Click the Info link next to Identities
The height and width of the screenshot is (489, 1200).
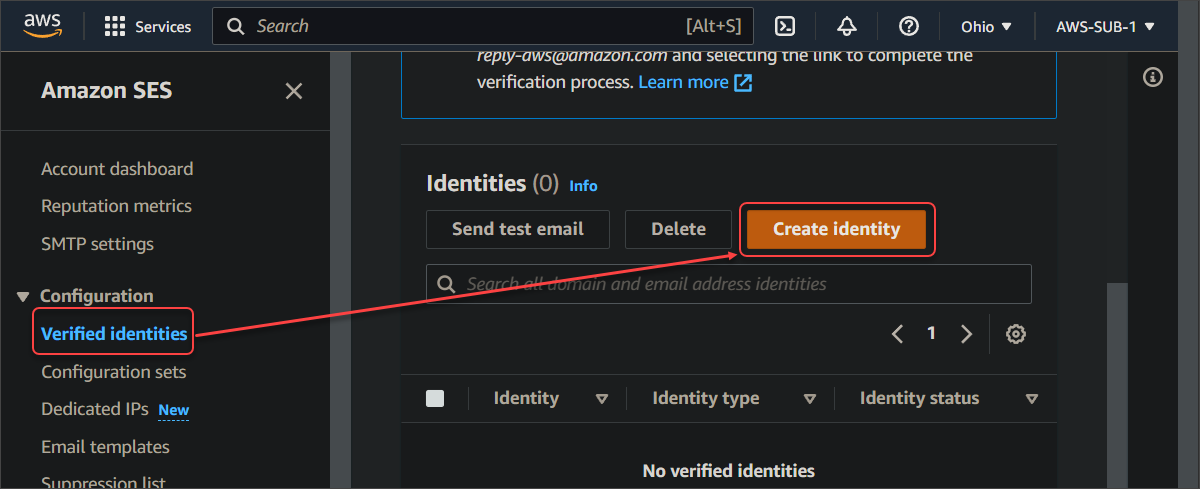583,186
